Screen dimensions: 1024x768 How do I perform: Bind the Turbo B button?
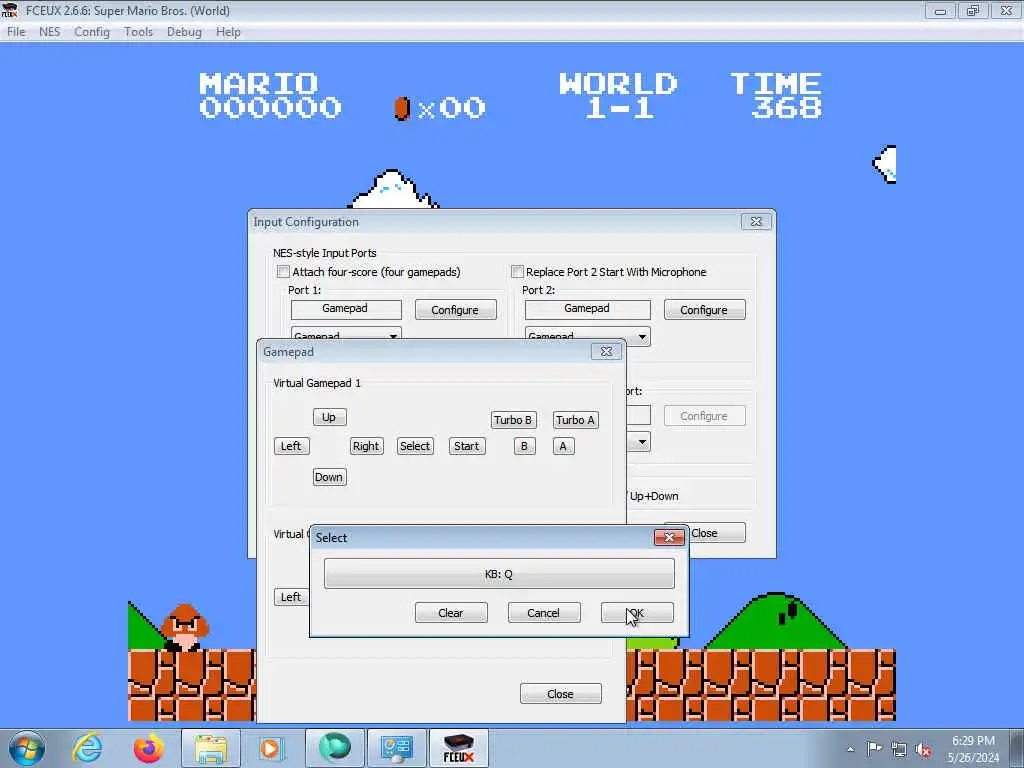click(x=513, y=420)
